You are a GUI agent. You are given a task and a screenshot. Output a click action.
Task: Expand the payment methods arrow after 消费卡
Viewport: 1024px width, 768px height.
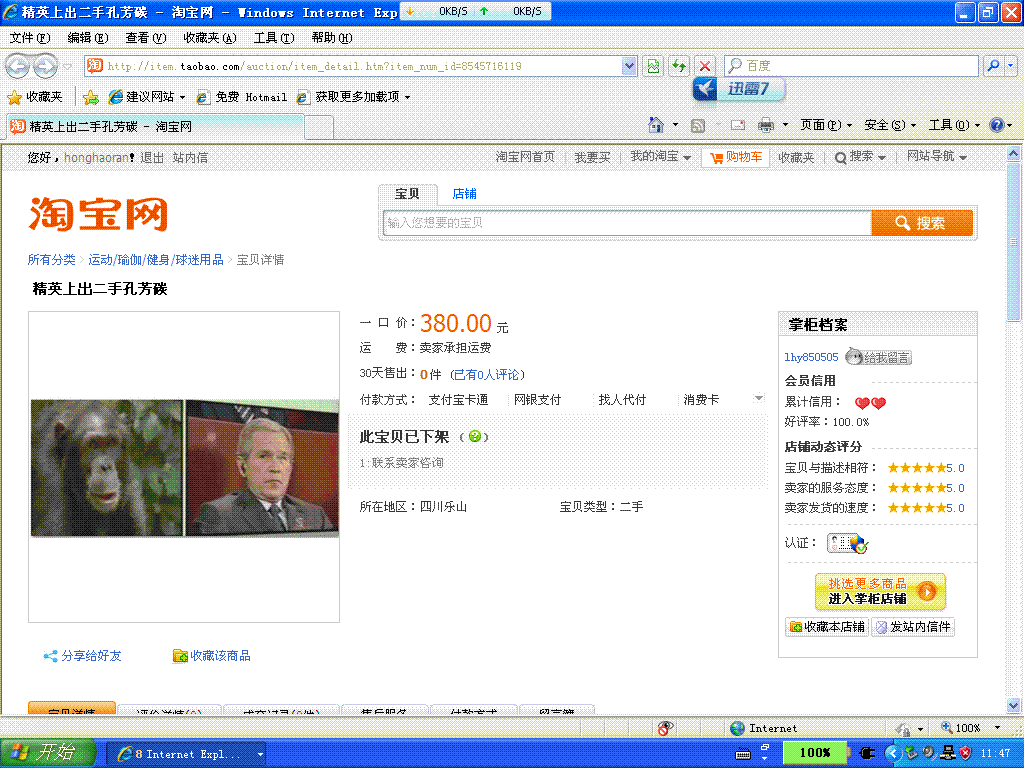point(758,399)
